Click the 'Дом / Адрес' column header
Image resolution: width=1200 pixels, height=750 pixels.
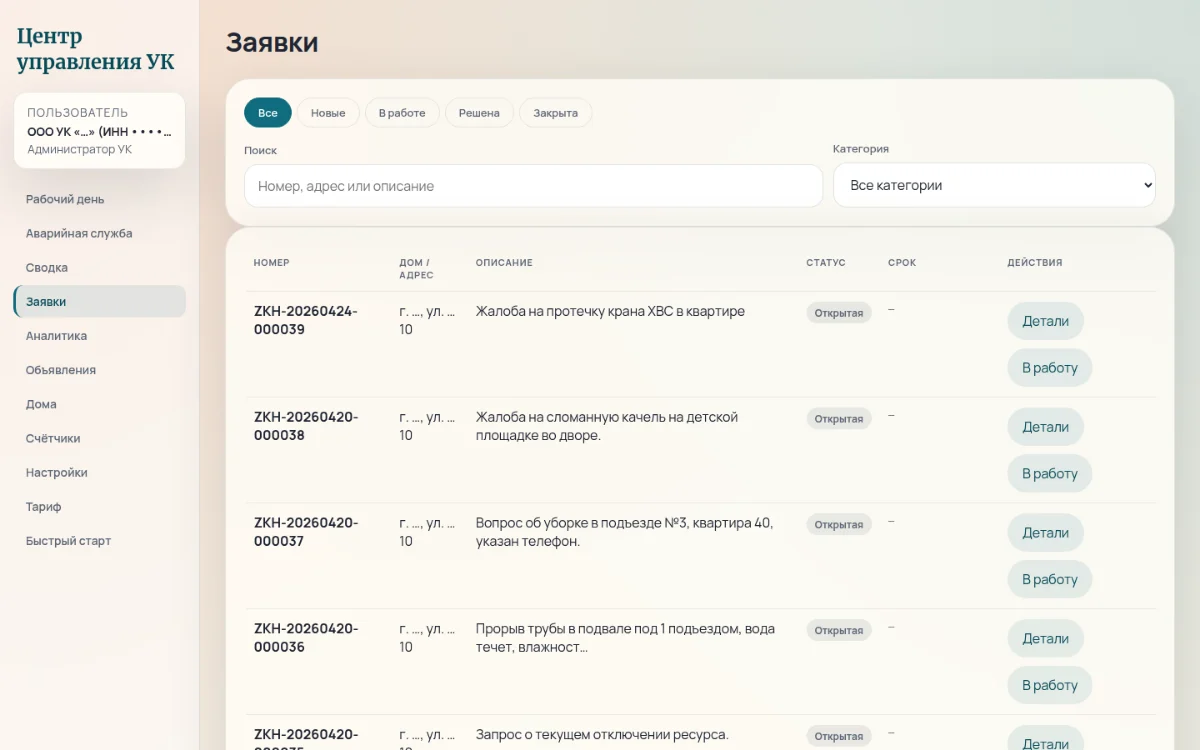[x=416, y=269]
